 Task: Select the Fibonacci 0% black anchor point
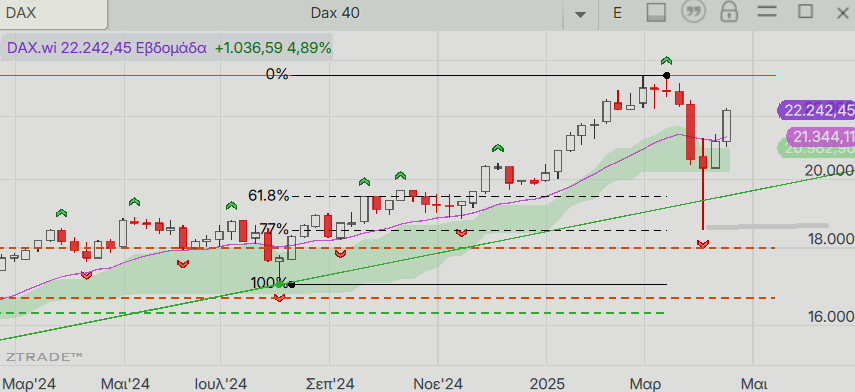pyautogui.click(x=666, y=75)
